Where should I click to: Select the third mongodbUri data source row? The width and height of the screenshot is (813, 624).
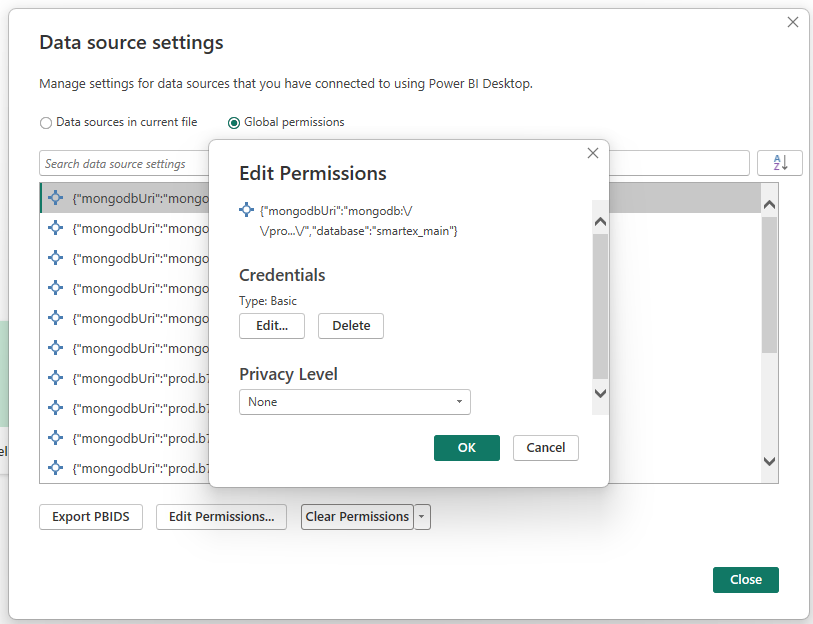[130, 258]
